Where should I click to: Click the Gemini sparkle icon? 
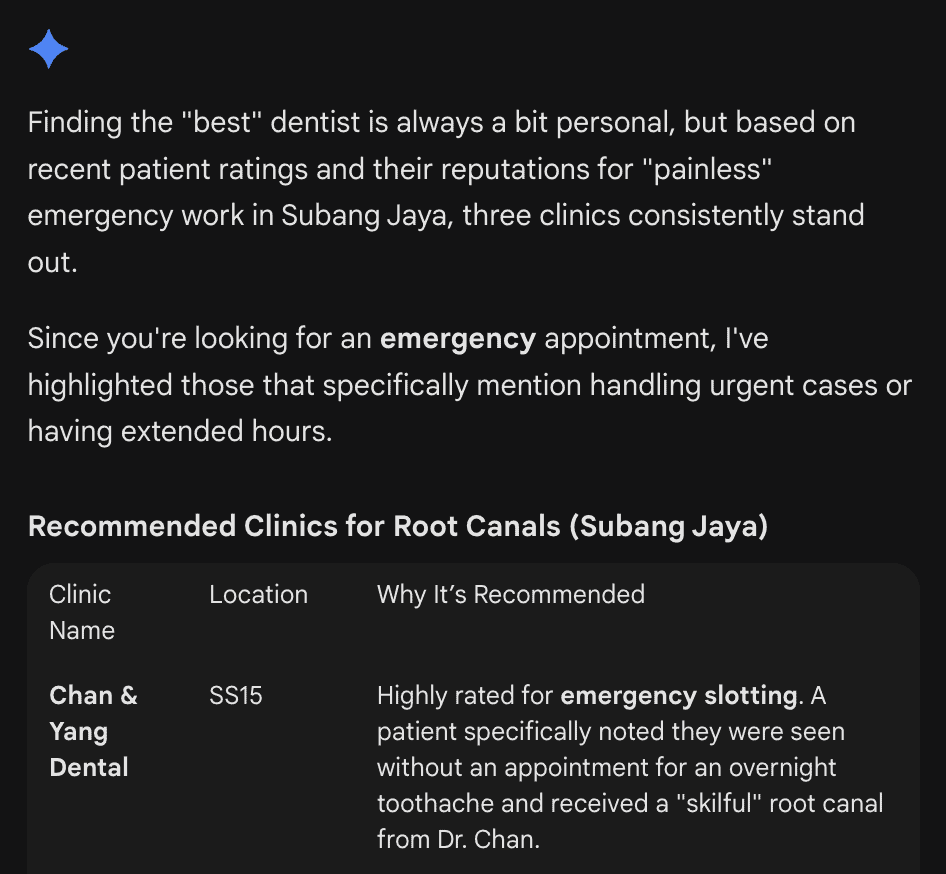48,49
